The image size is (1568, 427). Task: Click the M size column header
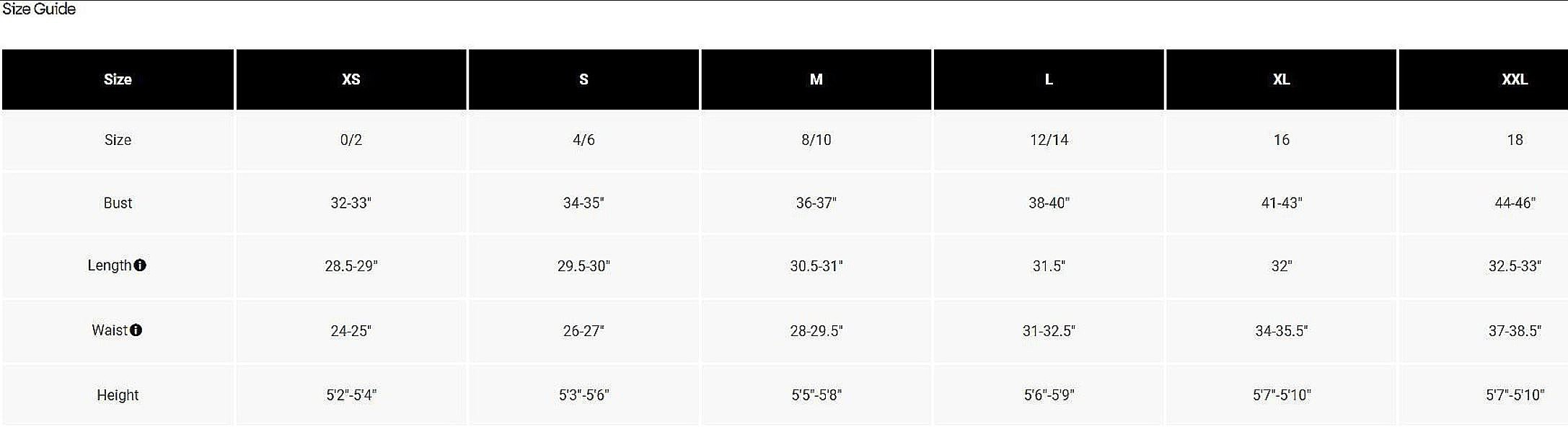click(816, 79)
